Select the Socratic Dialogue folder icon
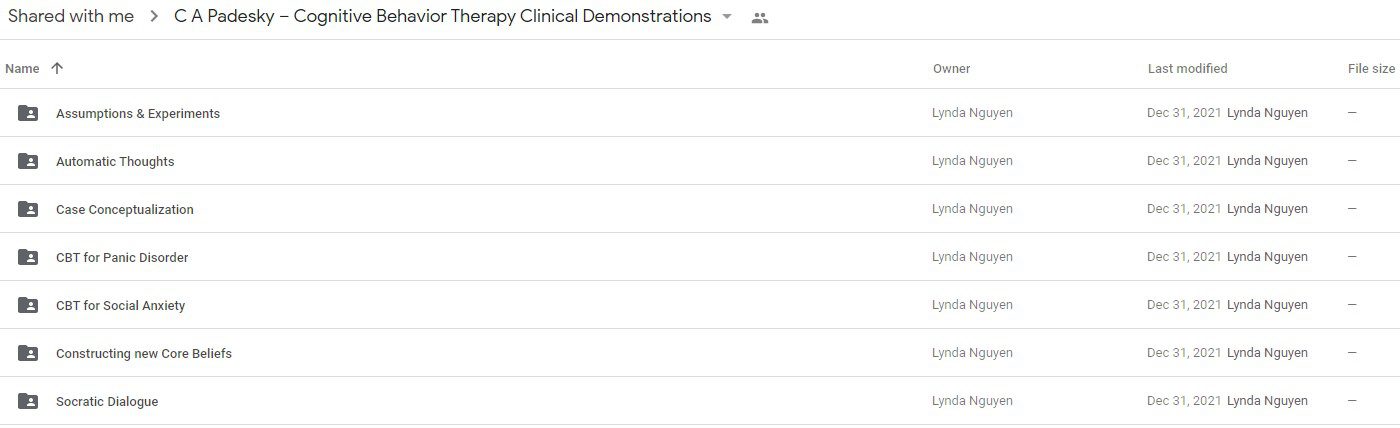 point(28,401)
